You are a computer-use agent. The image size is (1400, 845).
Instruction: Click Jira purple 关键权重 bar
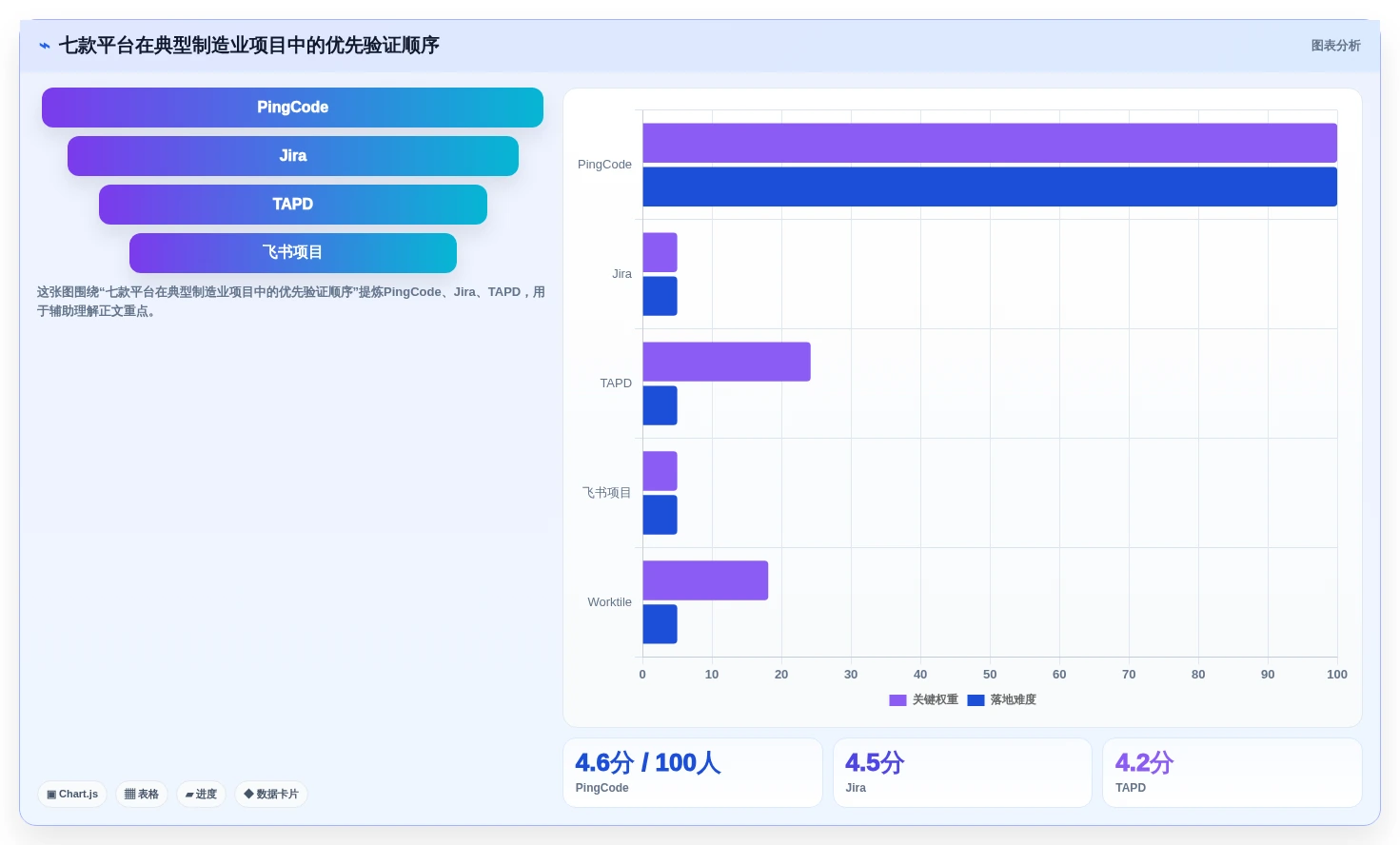pyautogui.click(x=660, y=252)
